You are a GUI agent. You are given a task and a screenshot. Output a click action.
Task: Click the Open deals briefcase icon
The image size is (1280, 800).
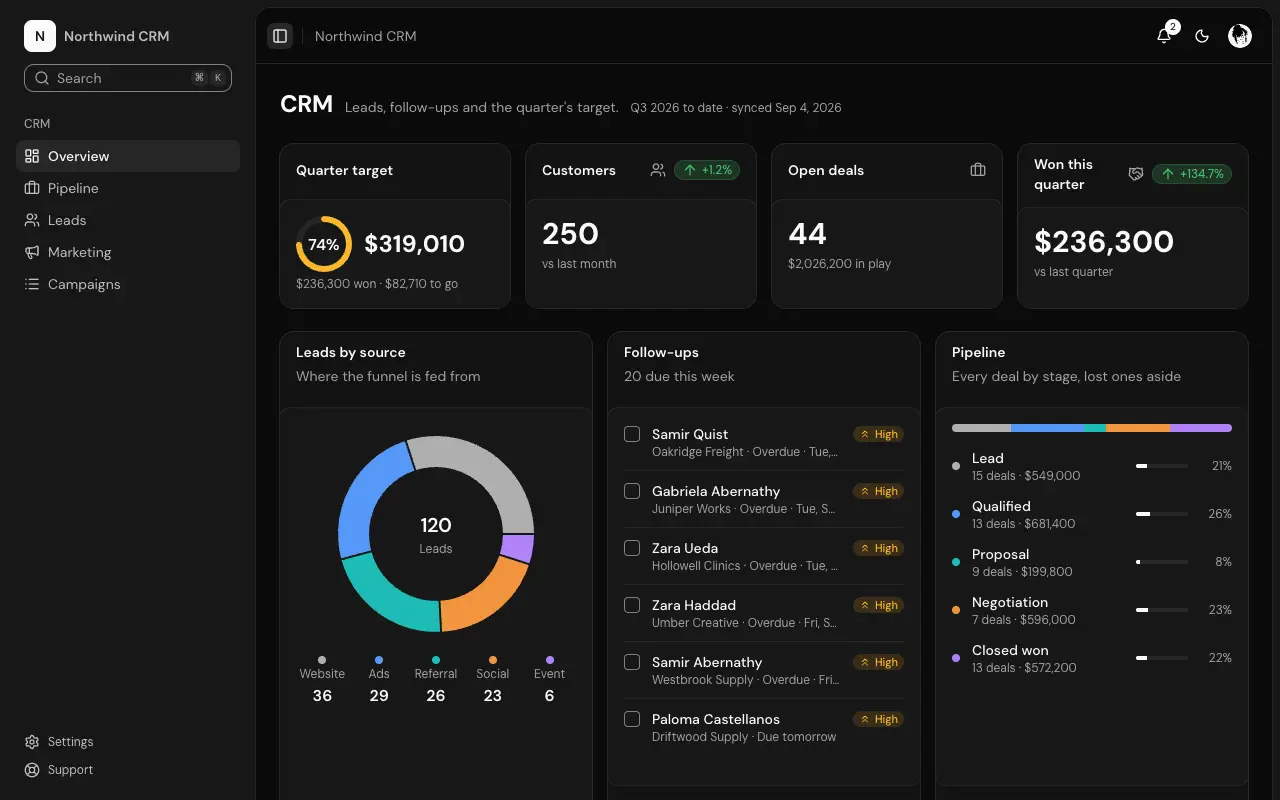point(978,170)
